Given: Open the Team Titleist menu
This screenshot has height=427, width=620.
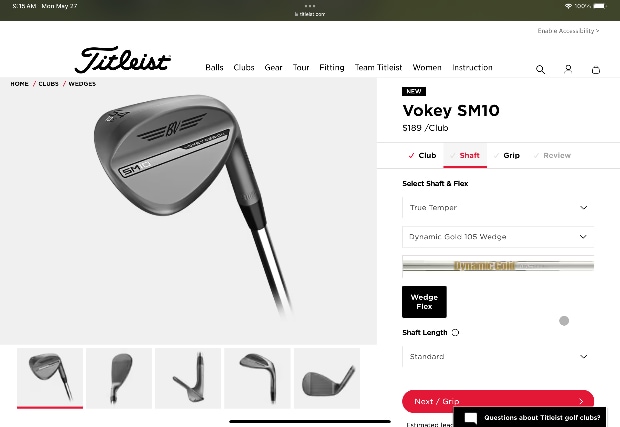Looking at the screenshot, I should [x=378, y=68].
